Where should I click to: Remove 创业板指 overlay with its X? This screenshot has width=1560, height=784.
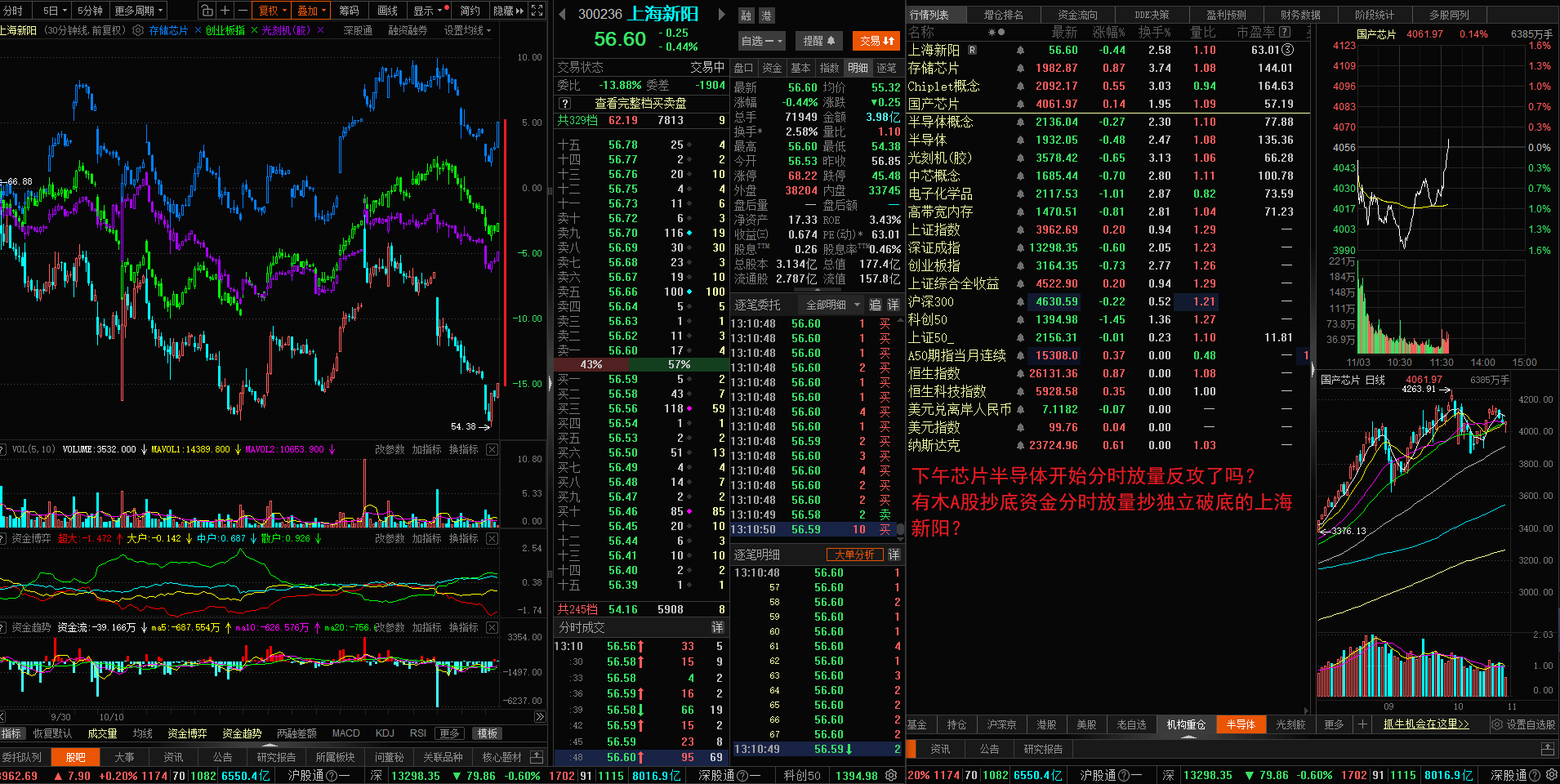[254, 30]
